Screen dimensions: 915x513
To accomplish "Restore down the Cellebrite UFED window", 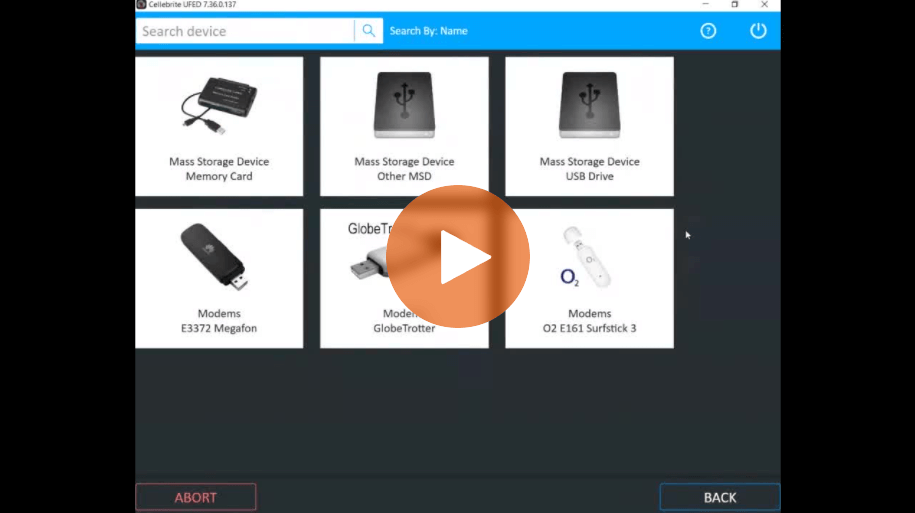I will point(735,5).
